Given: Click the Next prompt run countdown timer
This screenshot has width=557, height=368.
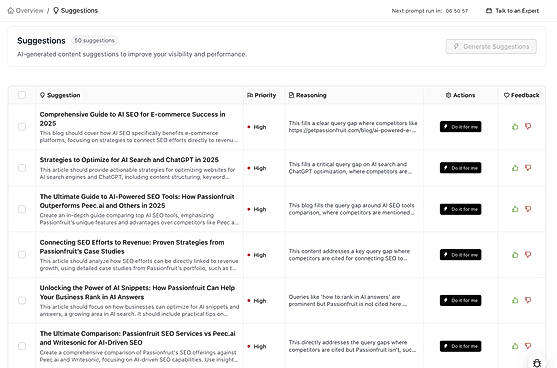Looking at the screenshot, I should tap(429, 11).
